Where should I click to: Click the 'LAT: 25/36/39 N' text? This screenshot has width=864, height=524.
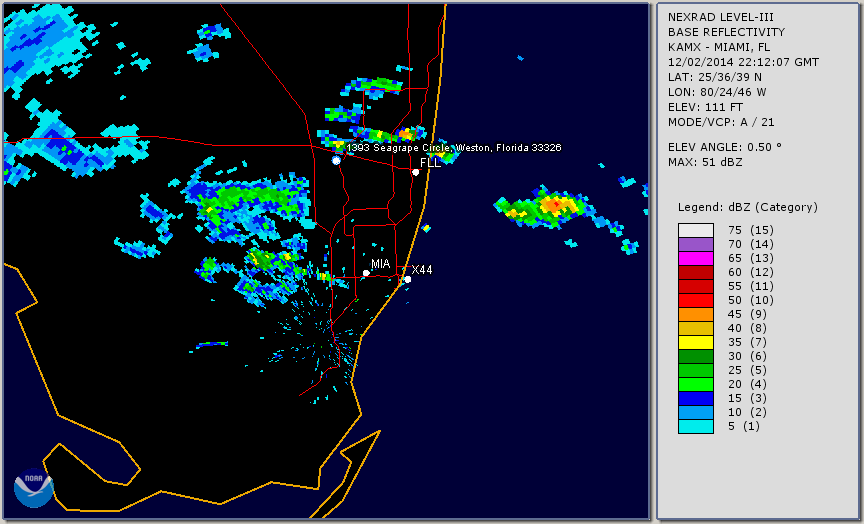(715, 77)
